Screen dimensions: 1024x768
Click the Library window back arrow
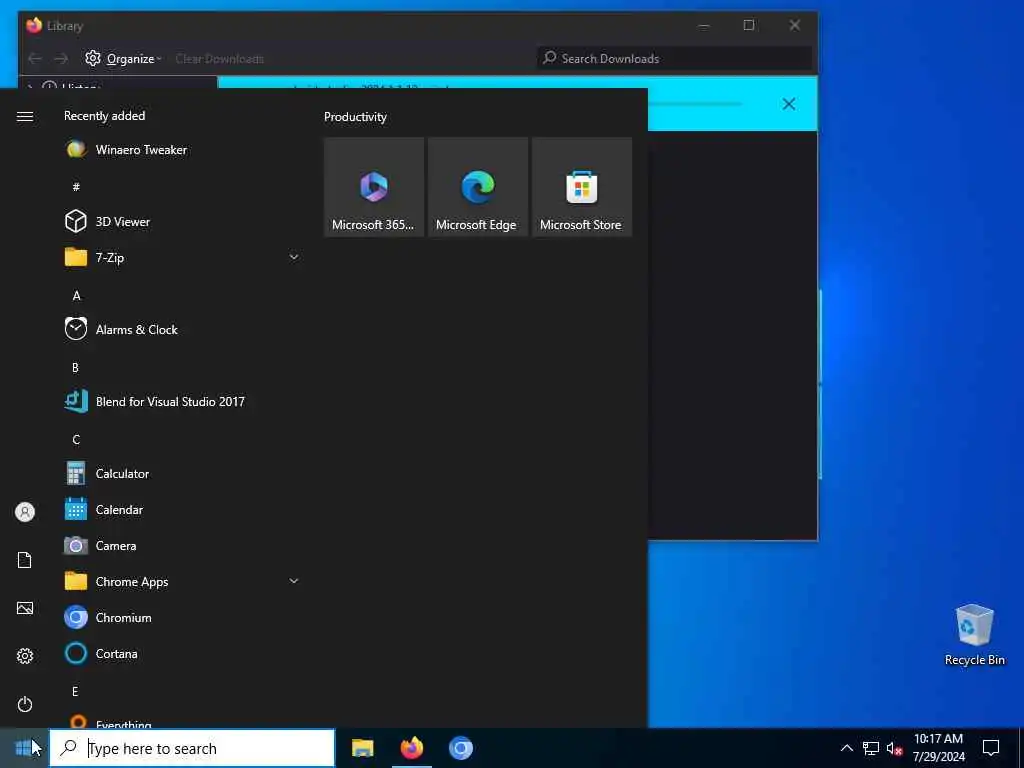(35, 59)
